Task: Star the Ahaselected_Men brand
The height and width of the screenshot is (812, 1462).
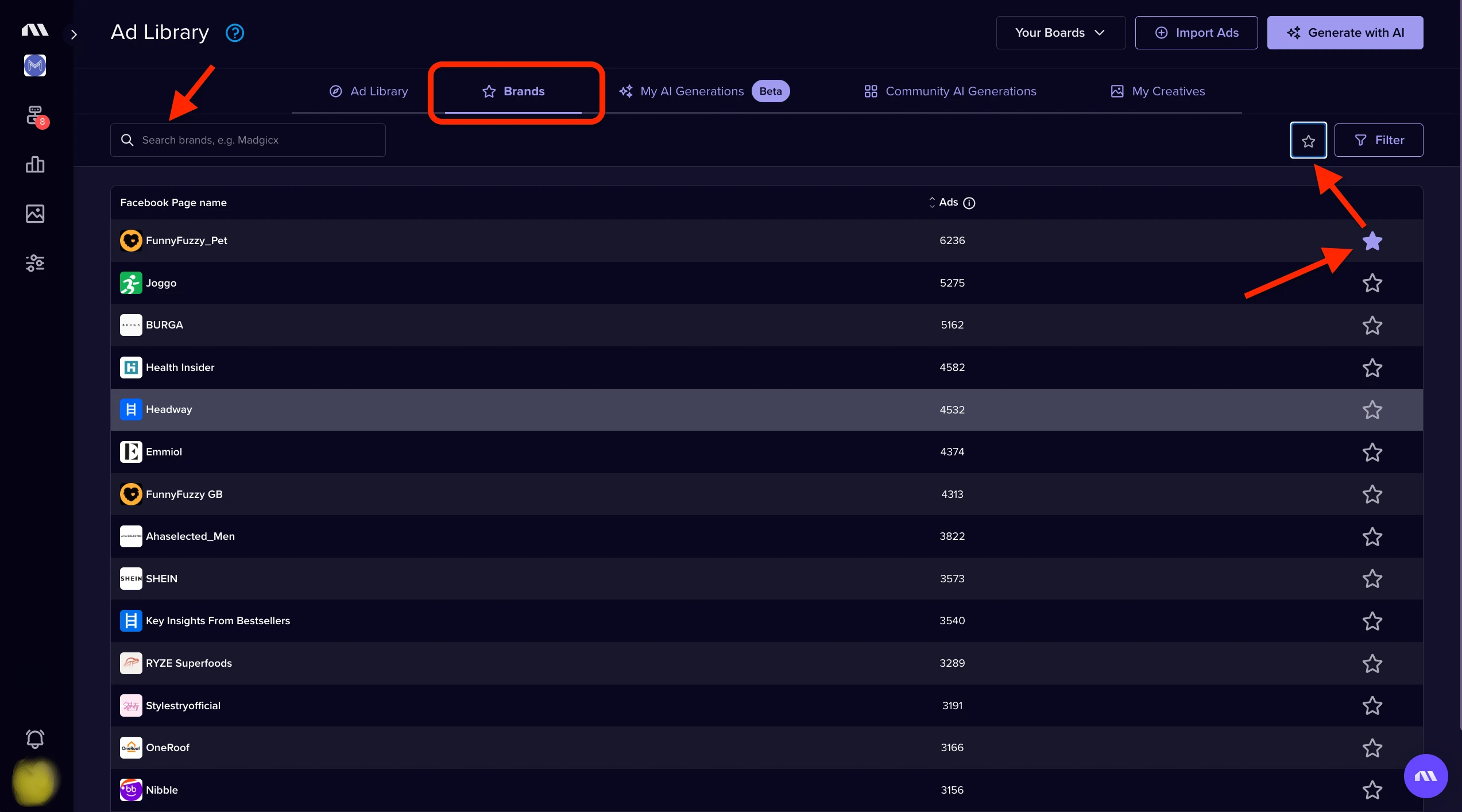Action: pos(1372,536)
